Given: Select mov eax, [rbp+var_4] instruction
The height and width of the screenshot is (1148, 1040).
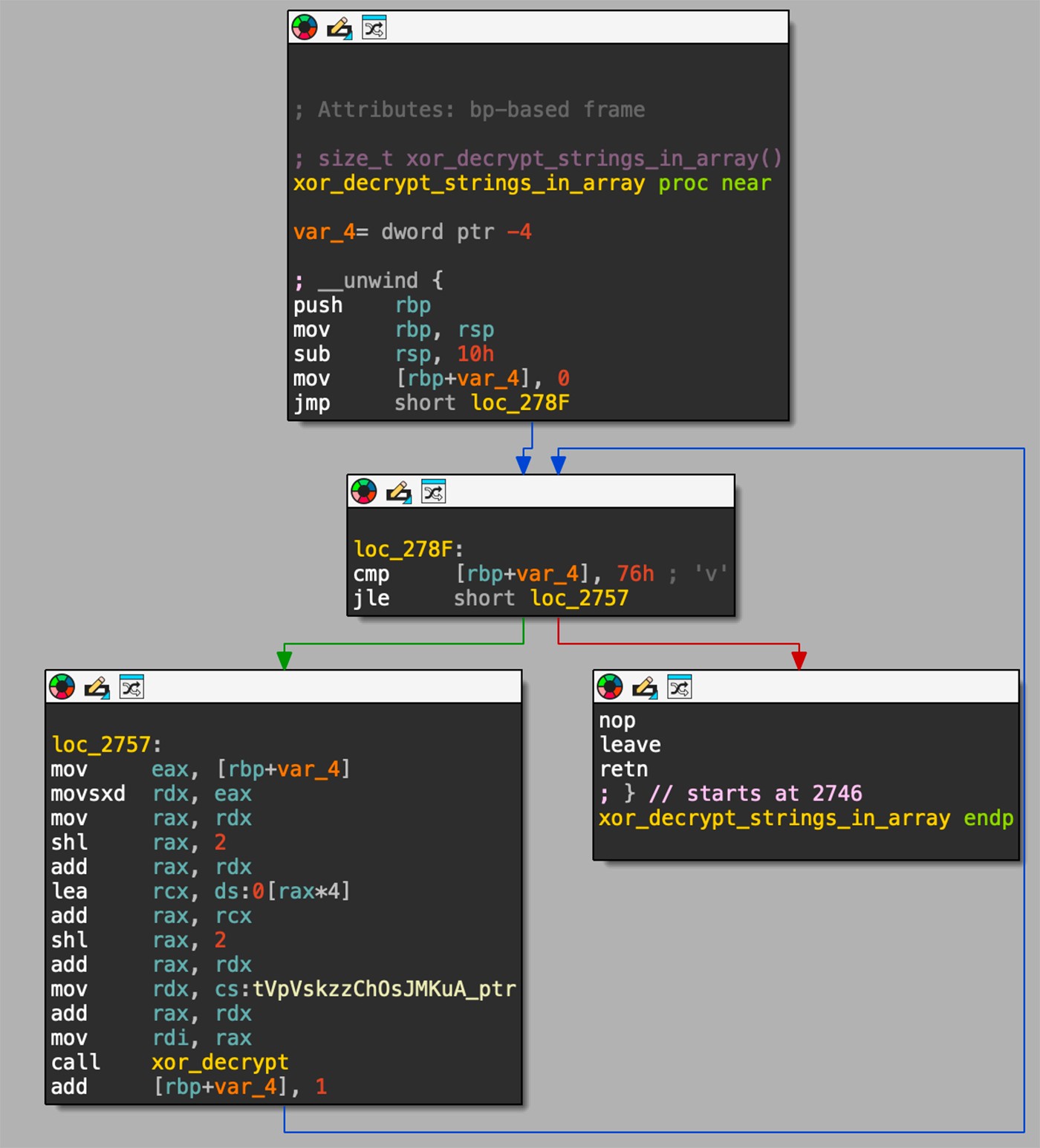Looking at the screenshot, I should [x=201, y=769].
